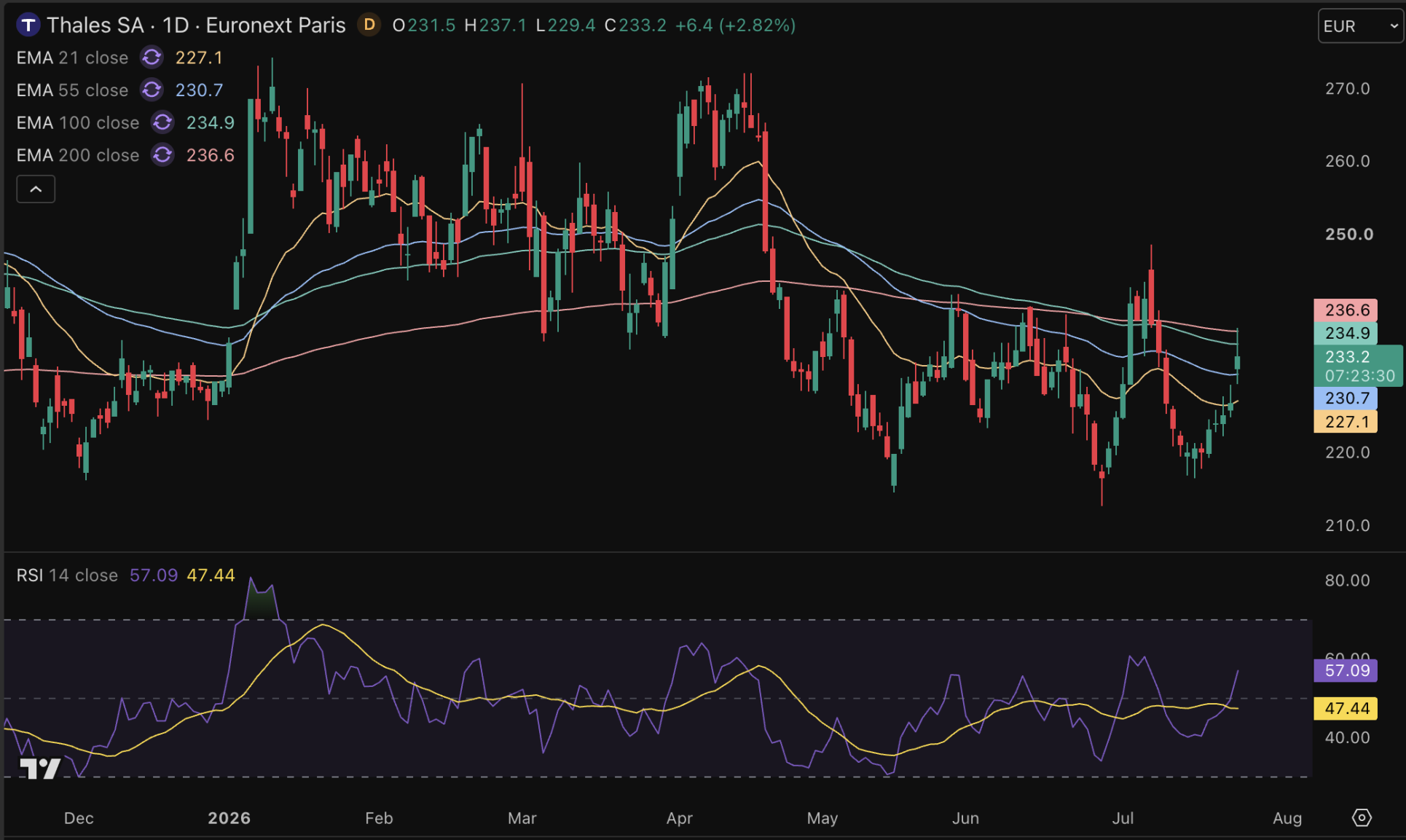Click the orange D data-status badge
Viewport: 1406px width, 840px height.
coord(369,25)
